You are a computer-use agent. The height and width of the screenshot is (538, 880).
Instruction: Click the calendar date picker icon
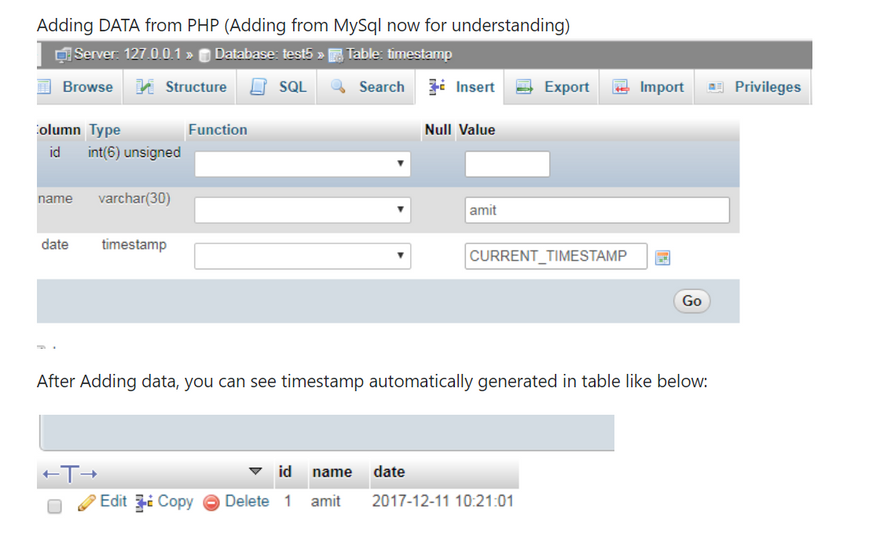(662, 258)
